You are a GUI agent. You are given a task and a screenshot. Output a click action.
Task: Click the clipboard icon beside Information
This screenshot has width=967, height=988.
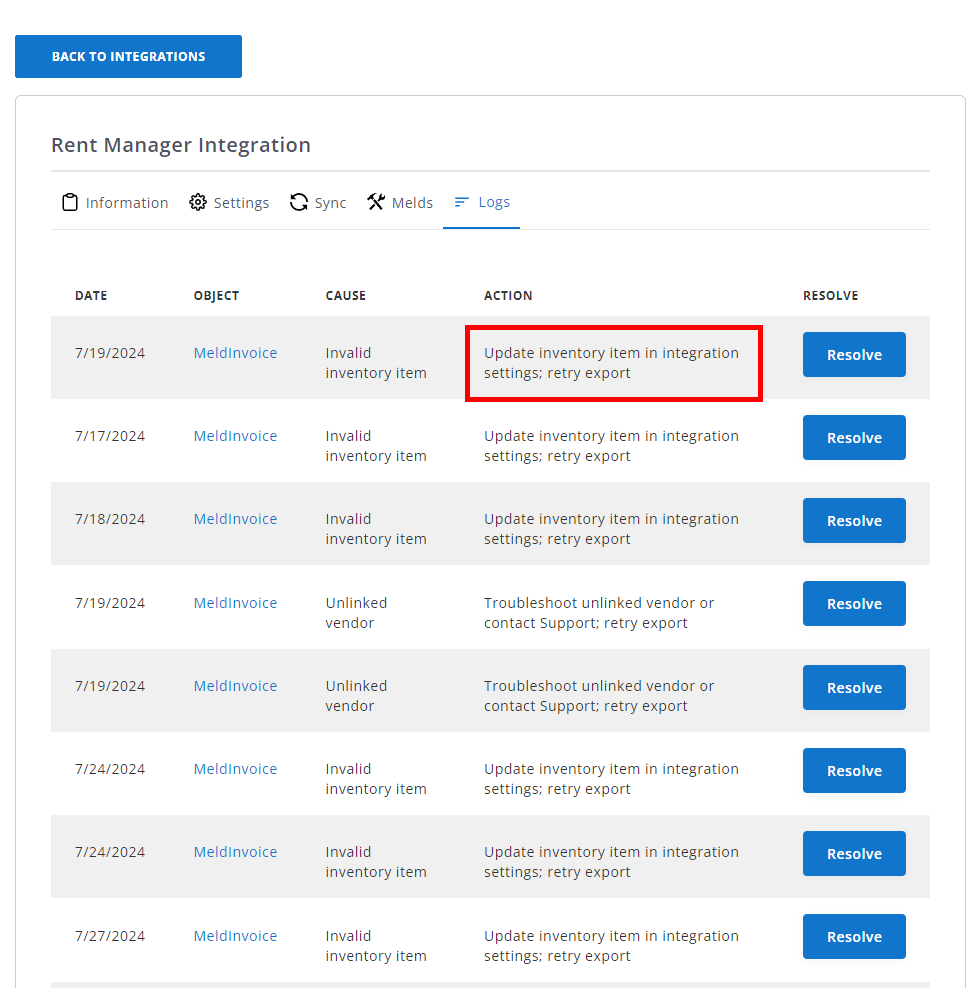pyautogui.click(x=70, y=203)
